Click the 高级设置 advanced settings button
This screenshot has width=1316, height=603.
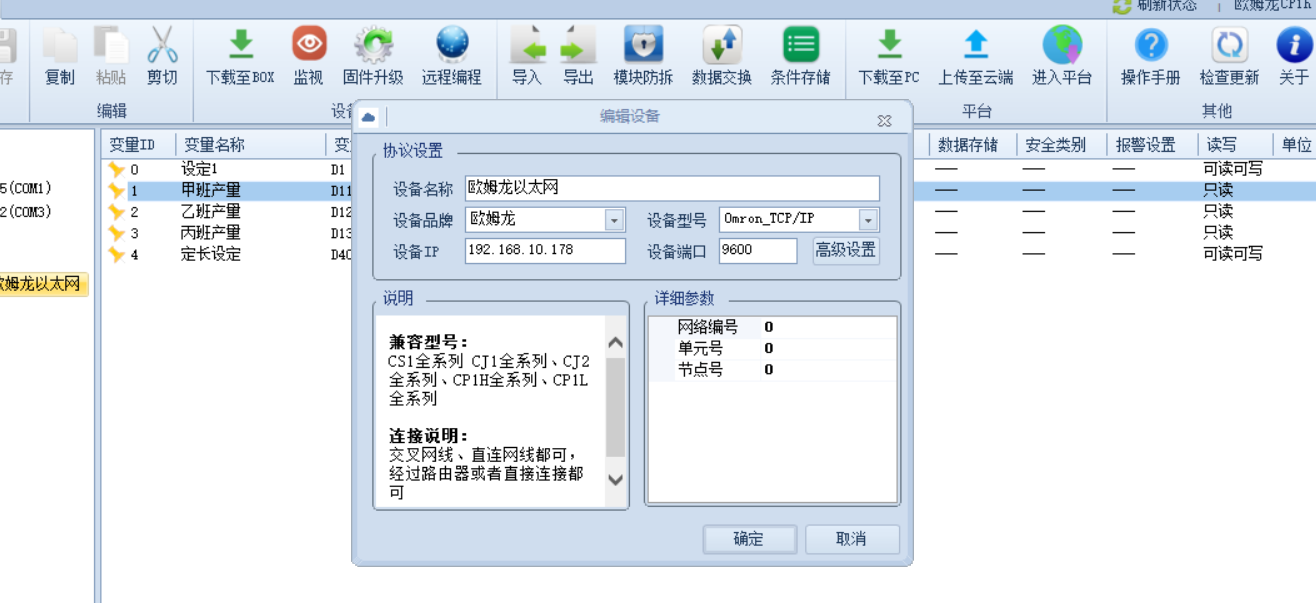click(846, 250)
